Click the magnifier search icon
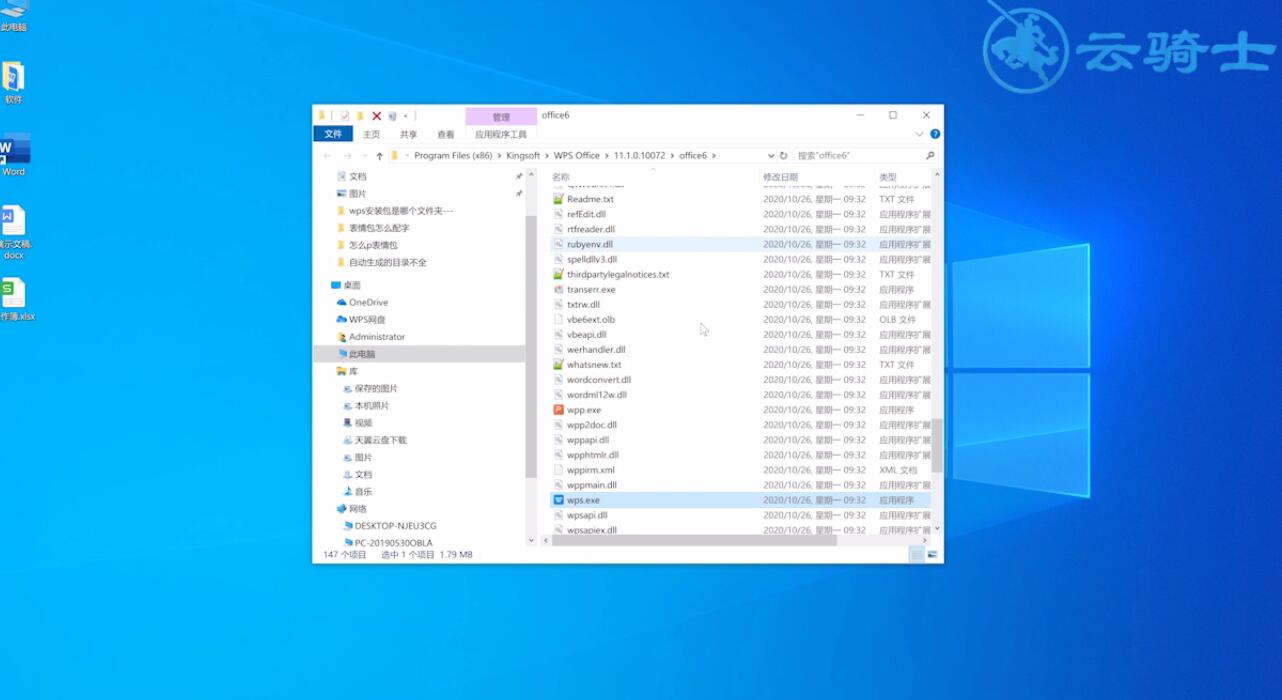Screen dimensions: 1282x700 [930, 156]
